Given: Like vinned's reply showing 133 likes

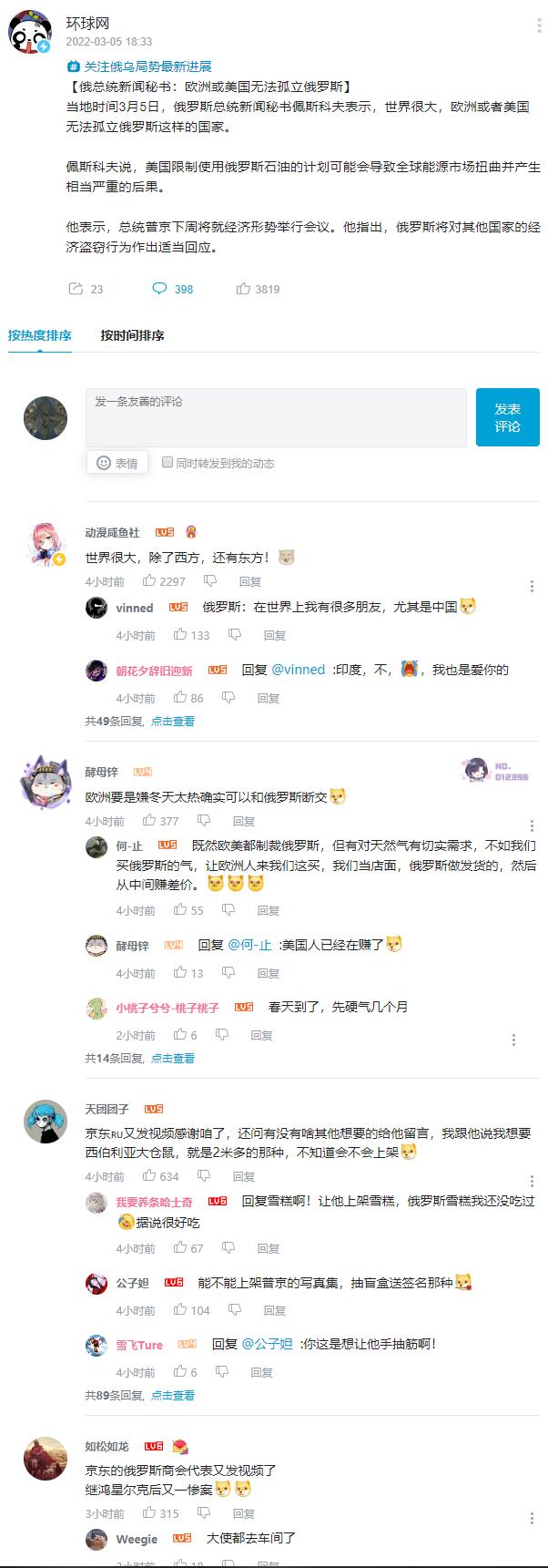Looking at the screenshot, I should click(180, 634).
